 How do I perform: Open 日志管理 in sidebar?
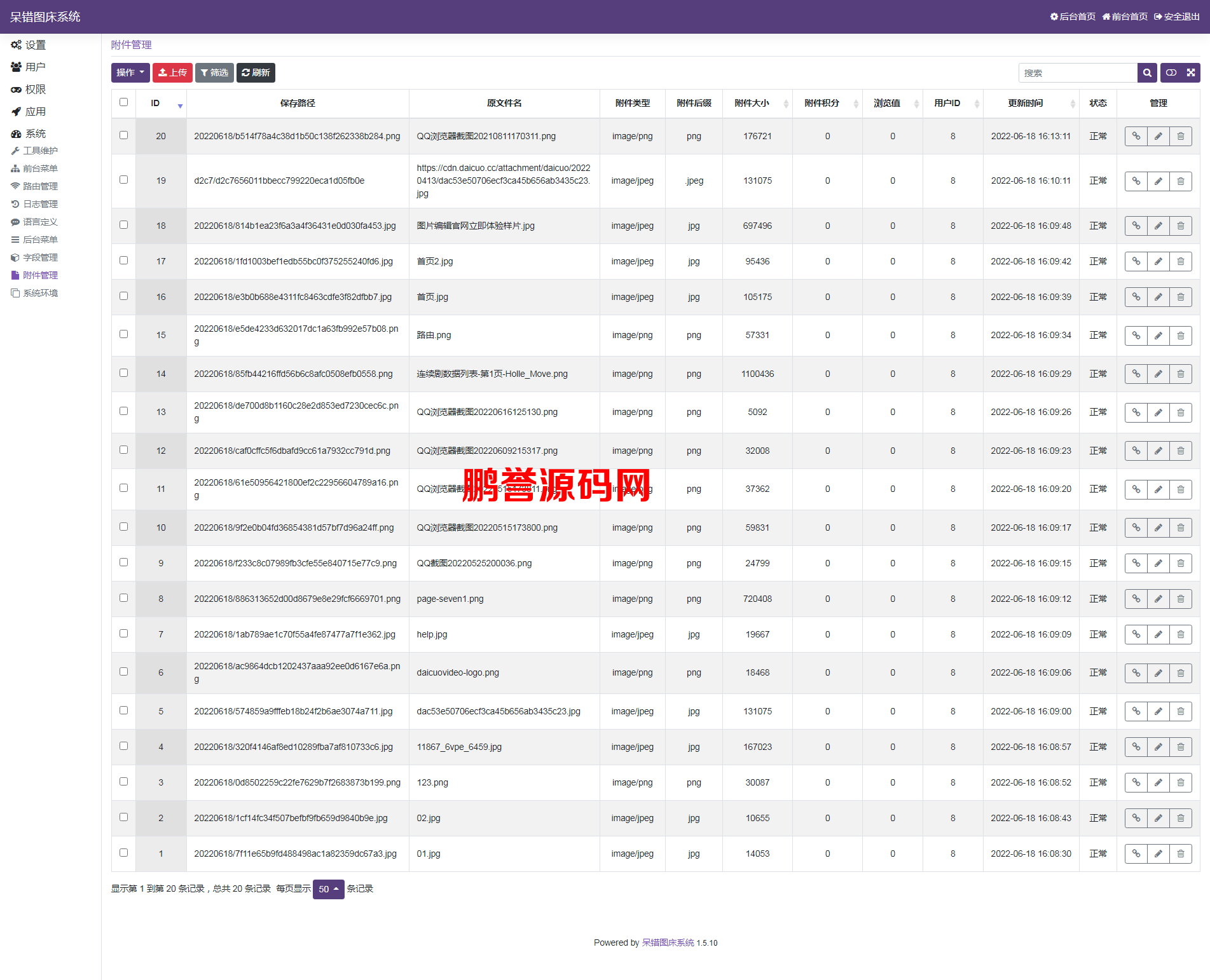pos(35,205)
